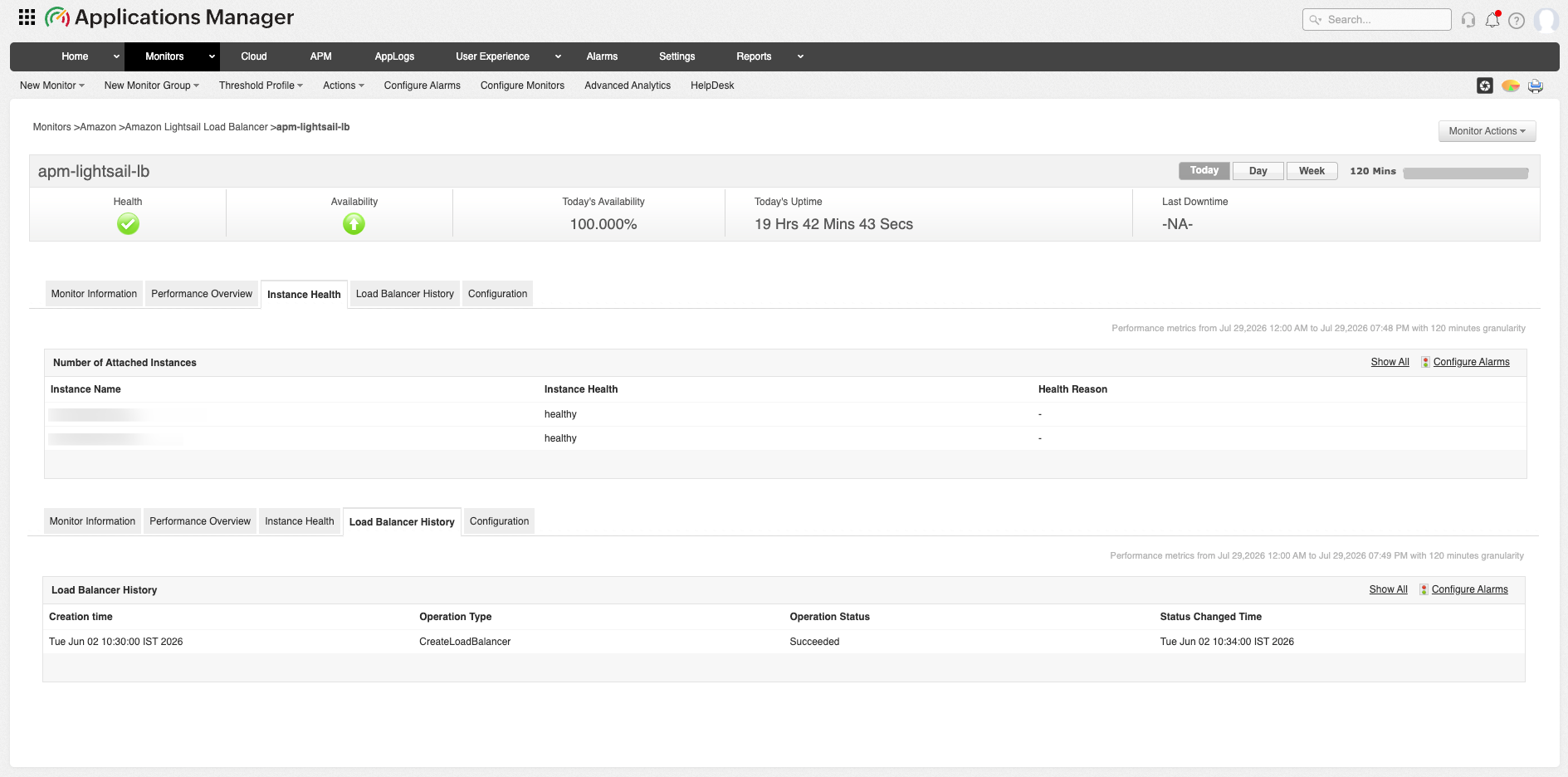Viewport: 1568px width, 777px height.
Task: Expand the Home menu chevron
Action: (x=116, y=56)
